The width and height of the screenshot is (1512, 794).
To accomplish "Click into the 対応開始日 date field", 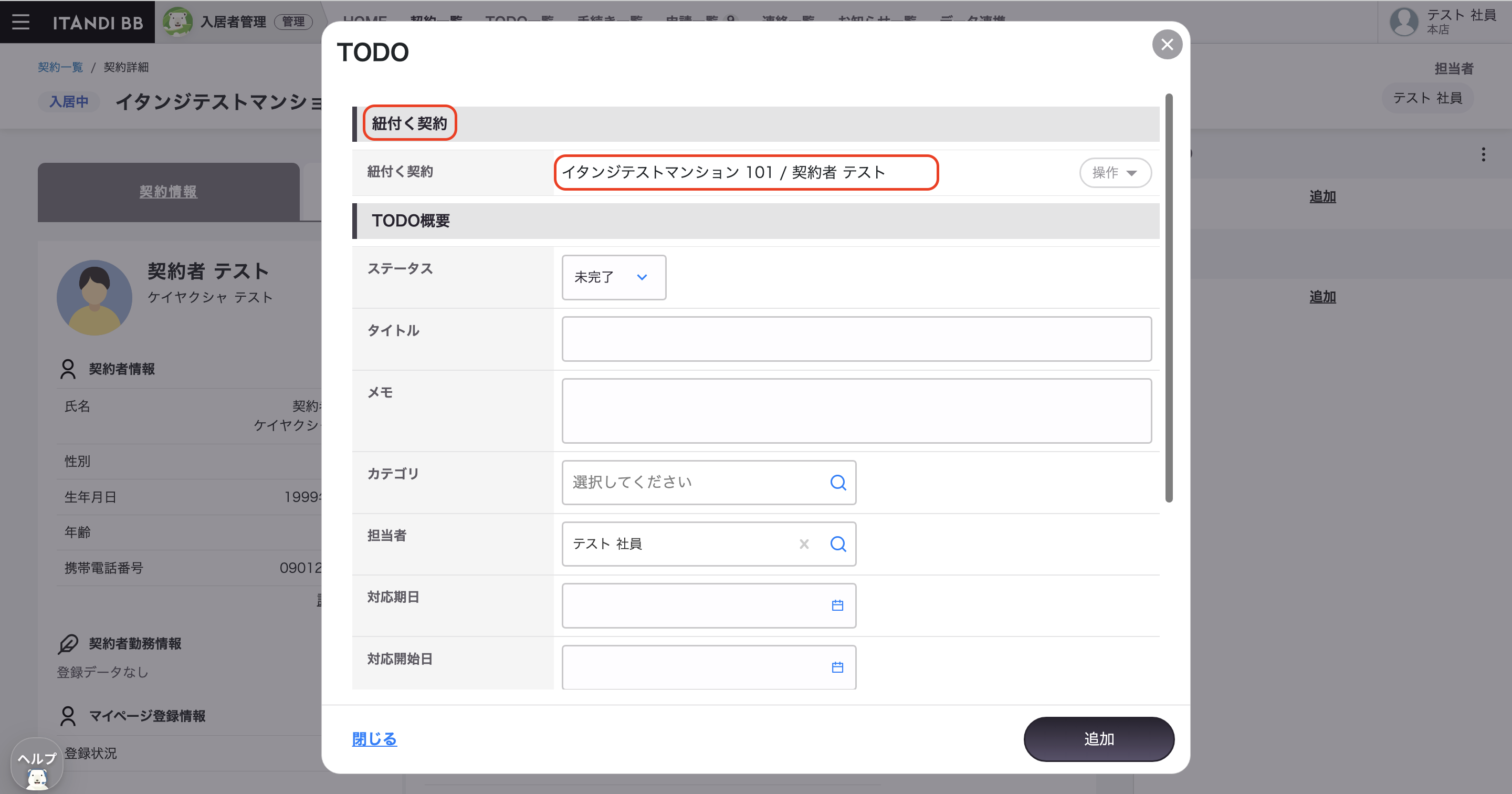I will click(708, 667).
